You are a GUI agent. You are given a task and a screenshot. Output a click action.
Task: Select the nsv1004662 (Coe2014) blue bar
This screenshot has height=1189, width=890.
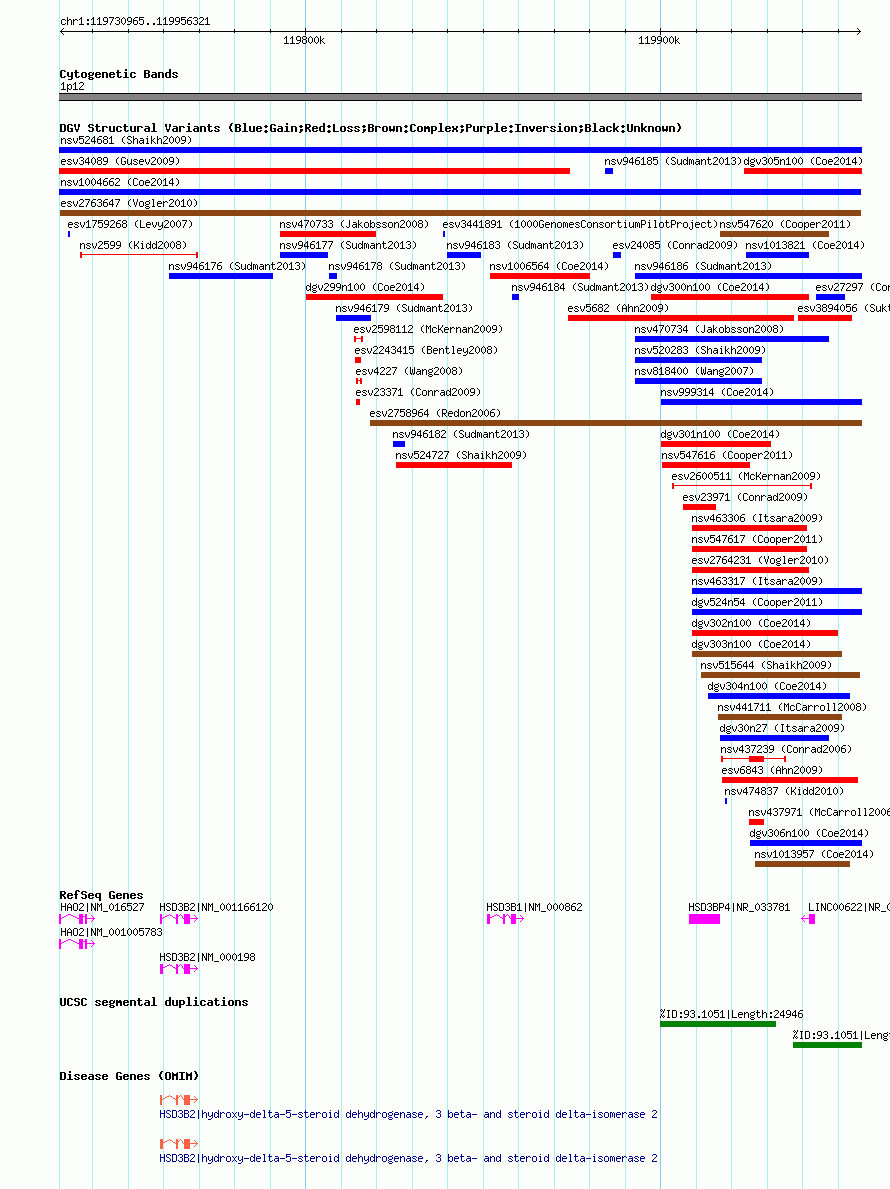click(461, 192)
